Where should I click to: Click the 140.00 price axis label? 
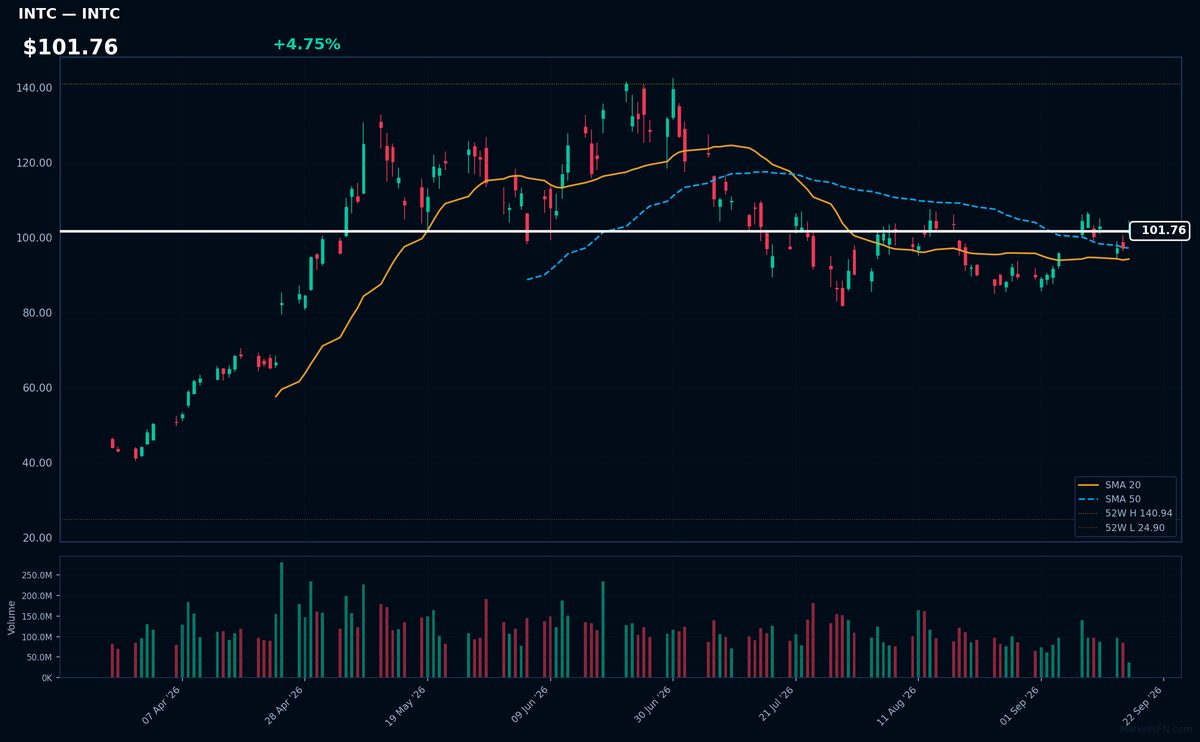[x=36, y=88]
